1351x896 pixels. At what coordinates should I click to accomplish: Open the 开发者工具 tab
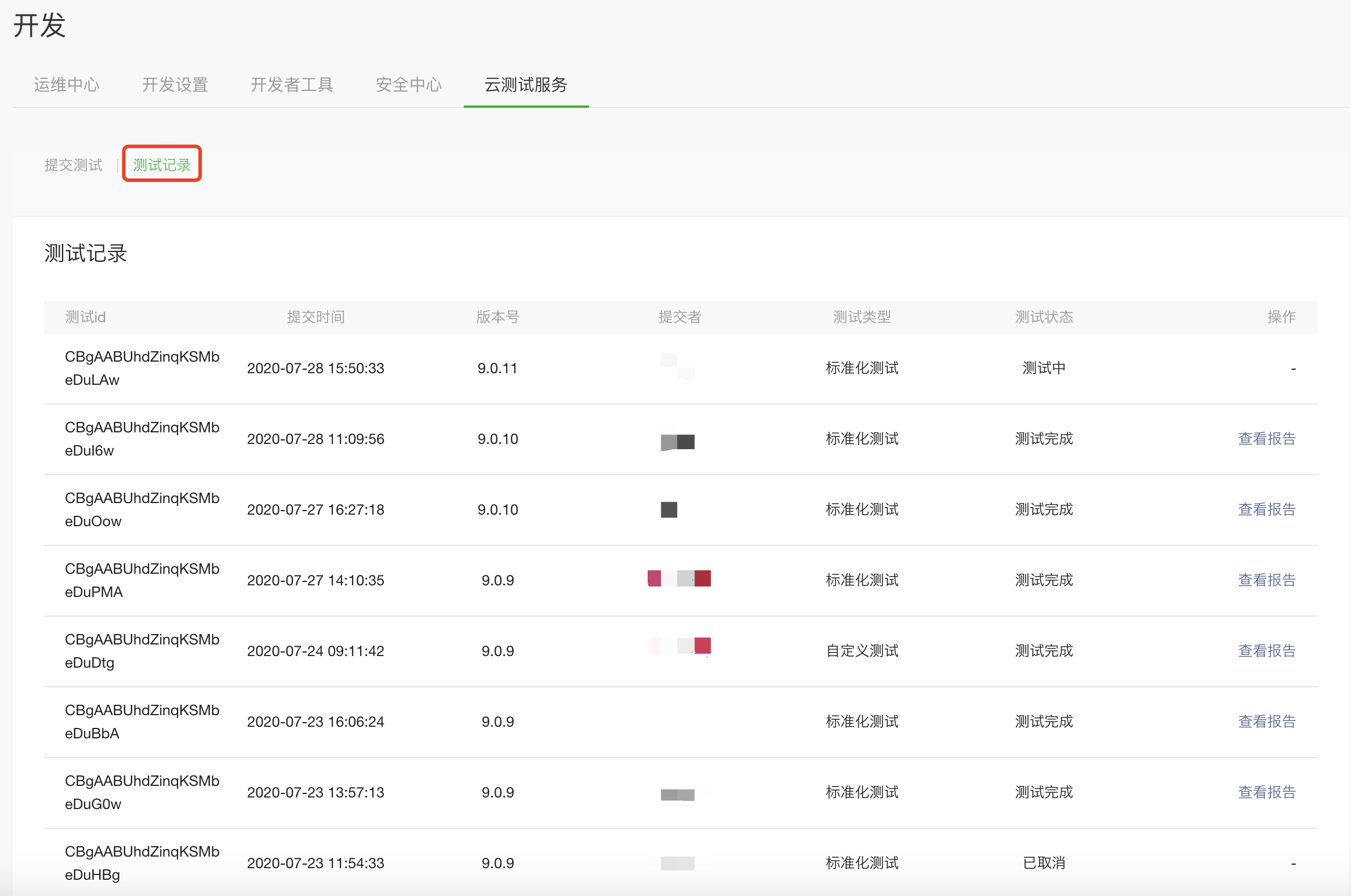pyautogui.click(x=292, y=85)
